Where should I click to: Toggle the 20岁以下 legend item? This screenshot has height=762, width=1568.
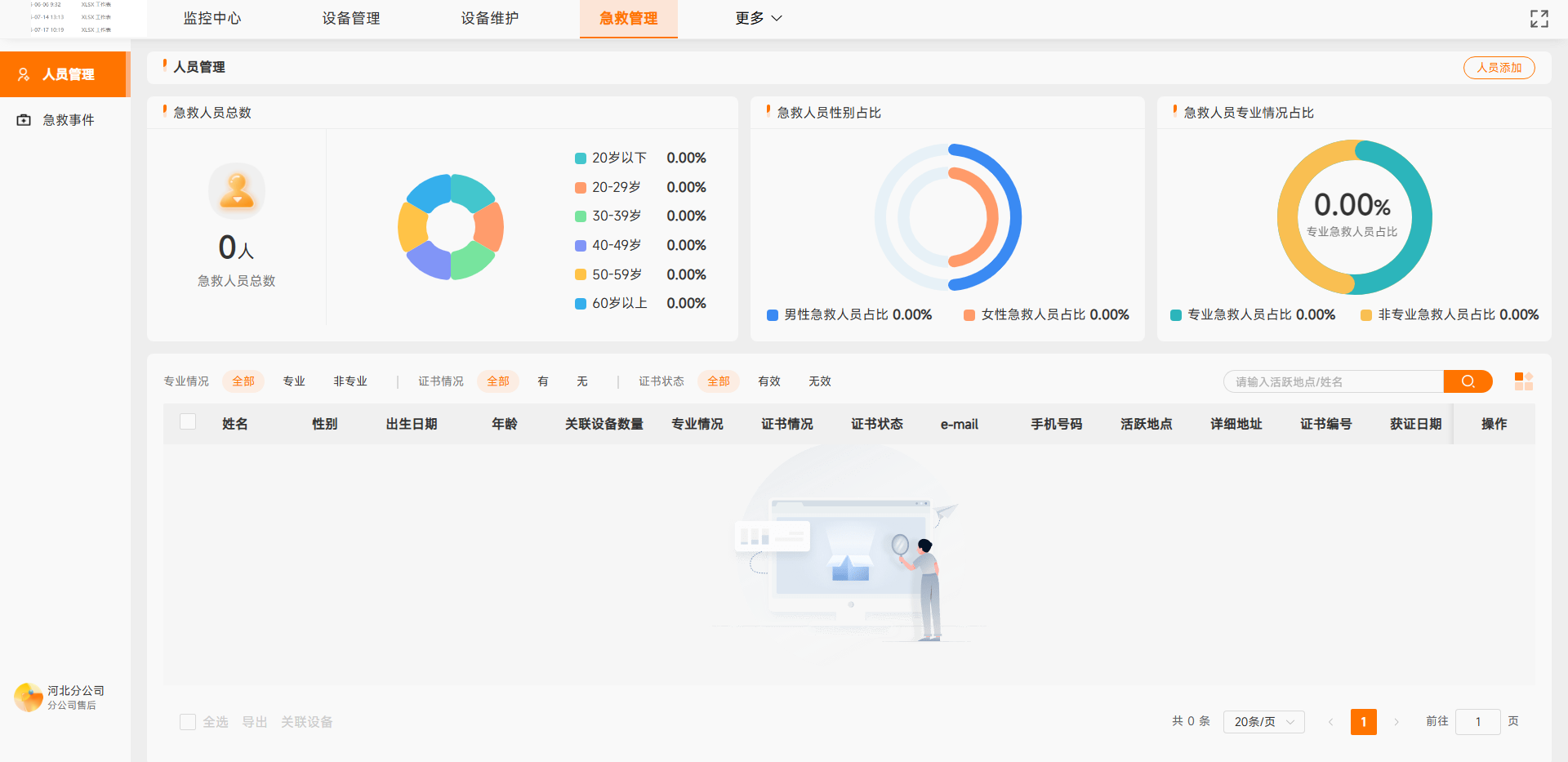(611, 158)
